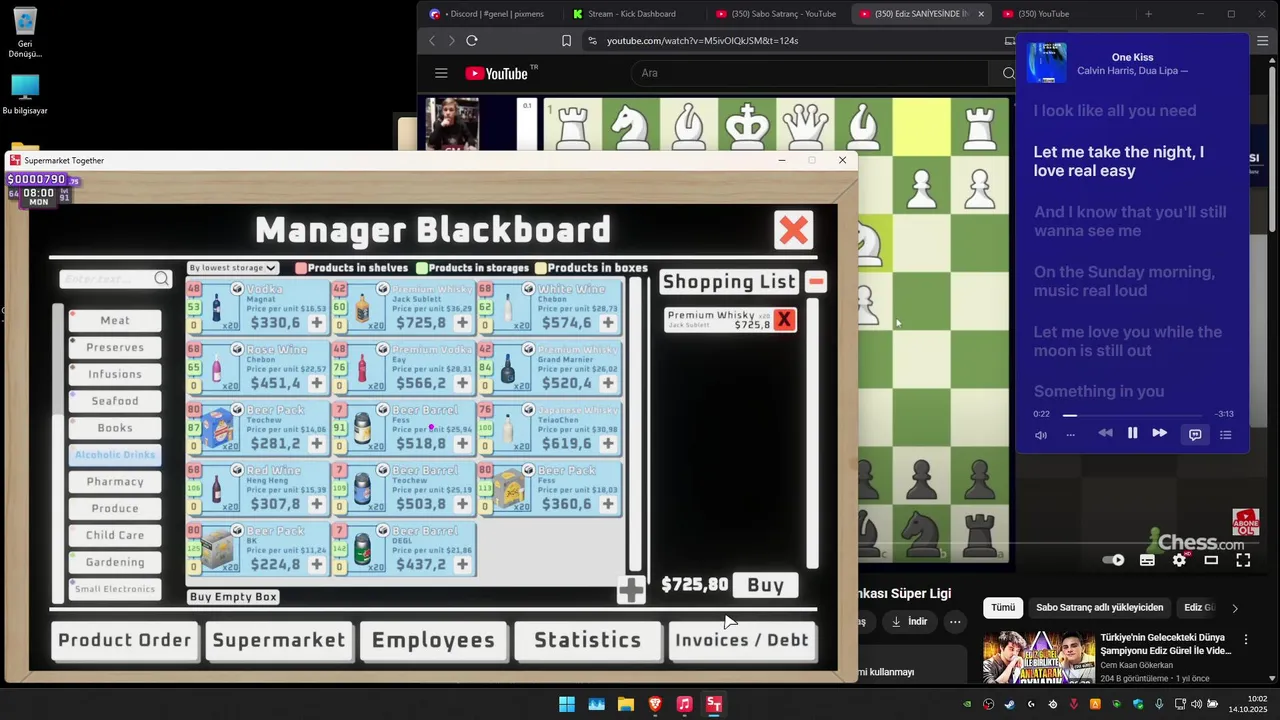
Task: Add Vodka Magnat to shopping list
Action: click(317, 323)
